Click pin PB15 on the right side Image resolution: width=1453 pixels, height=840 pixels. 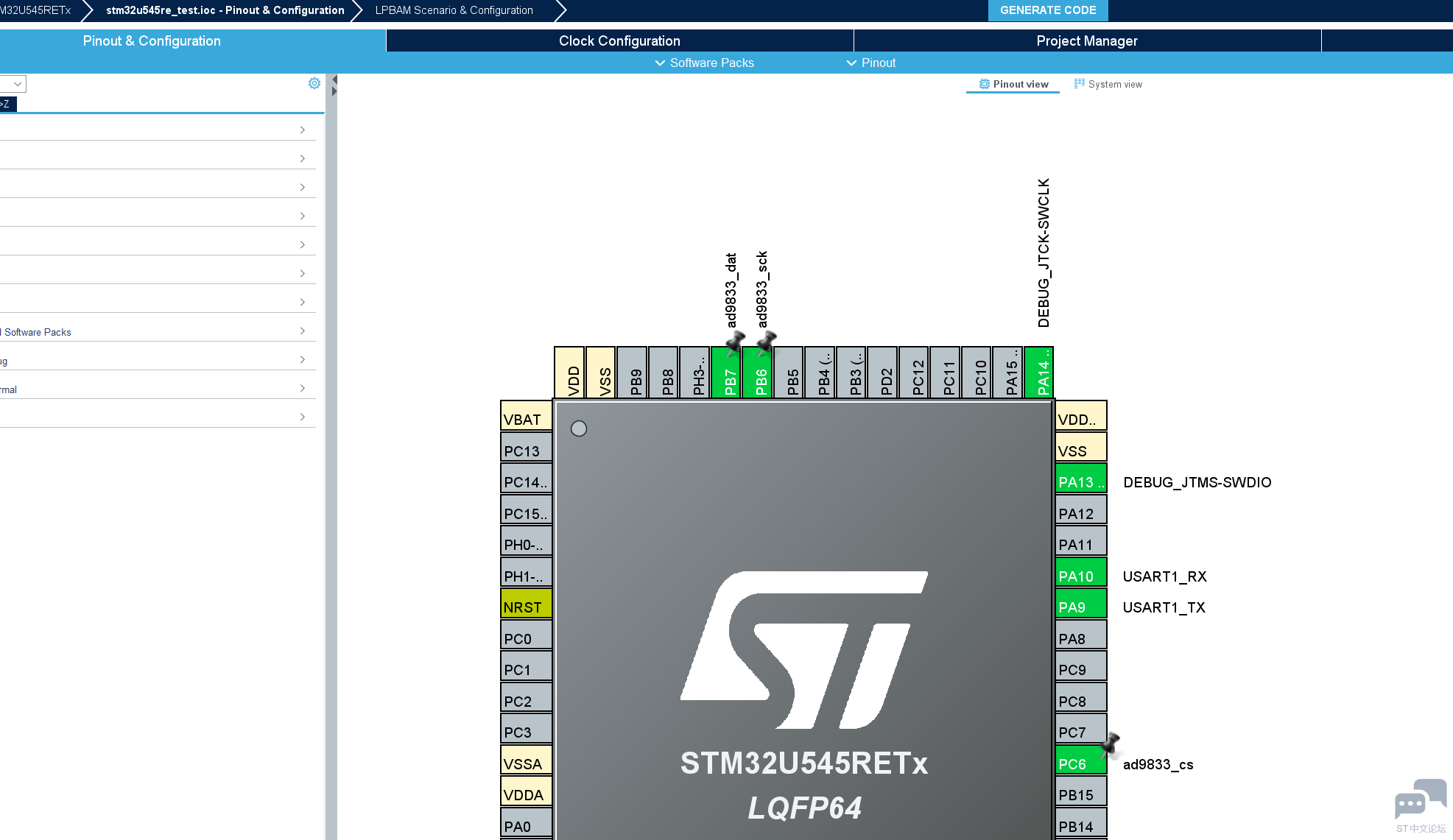(1081, 791)
